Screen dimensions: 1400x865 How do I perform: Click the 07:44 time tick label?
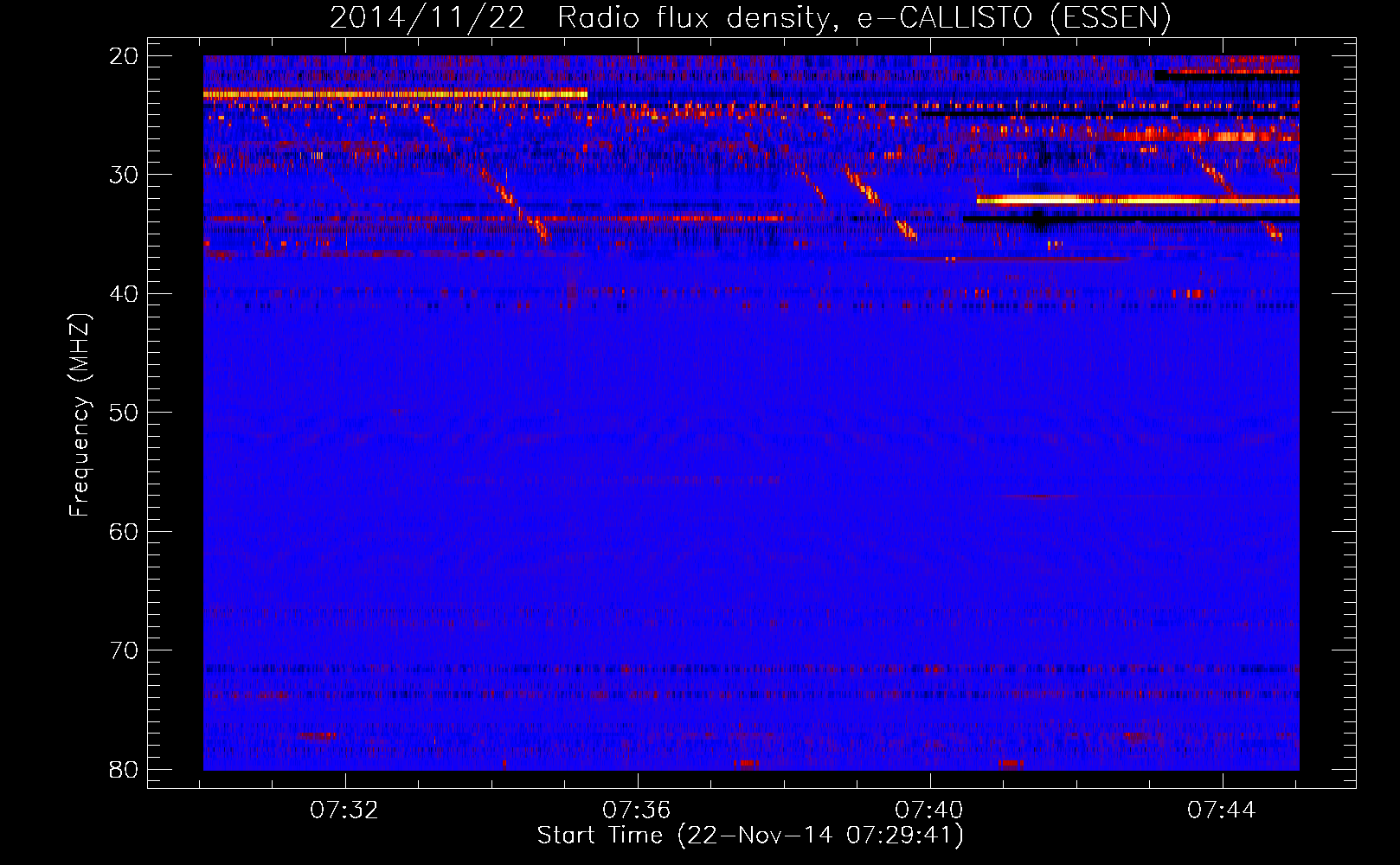coord(1222,811)
